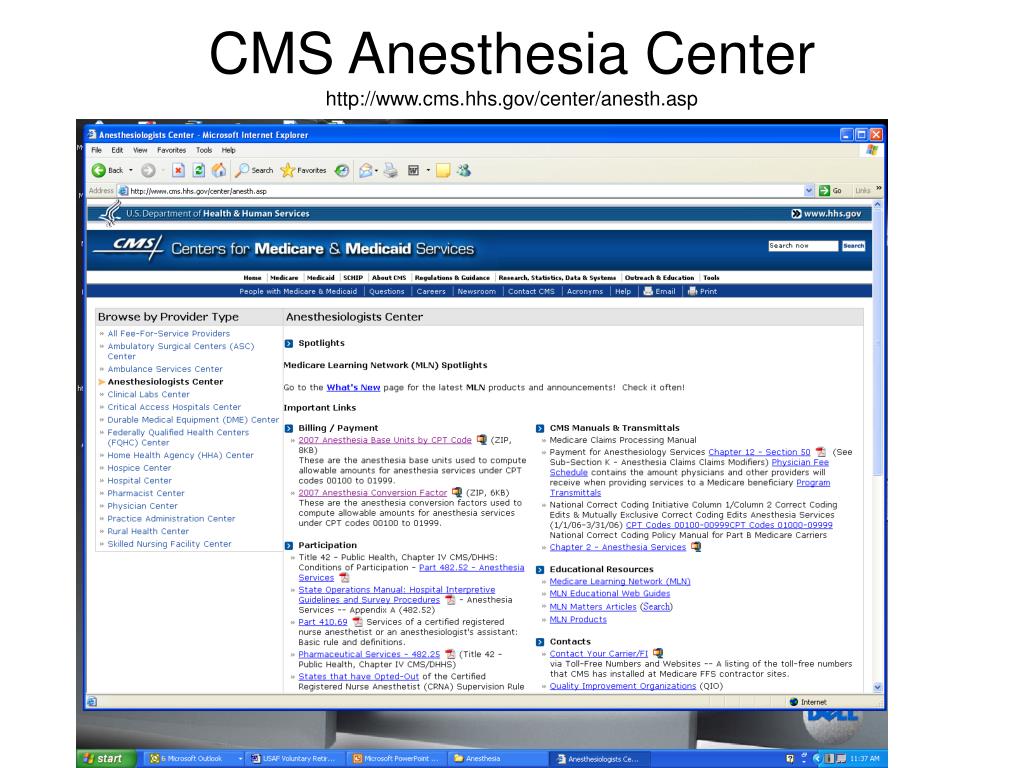Click the What's New link
The width and height of the screenshot is (1024, 768).
pos(353,387)
